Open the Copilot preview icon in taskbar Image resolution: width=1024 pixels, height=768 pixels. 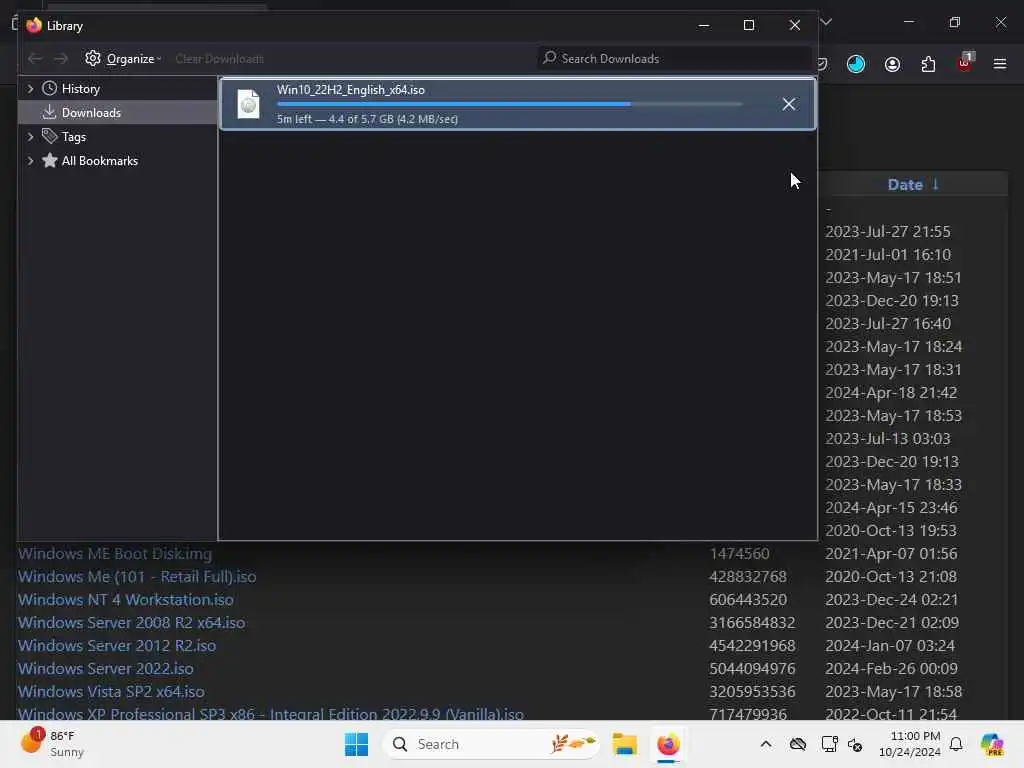point(991,744)
